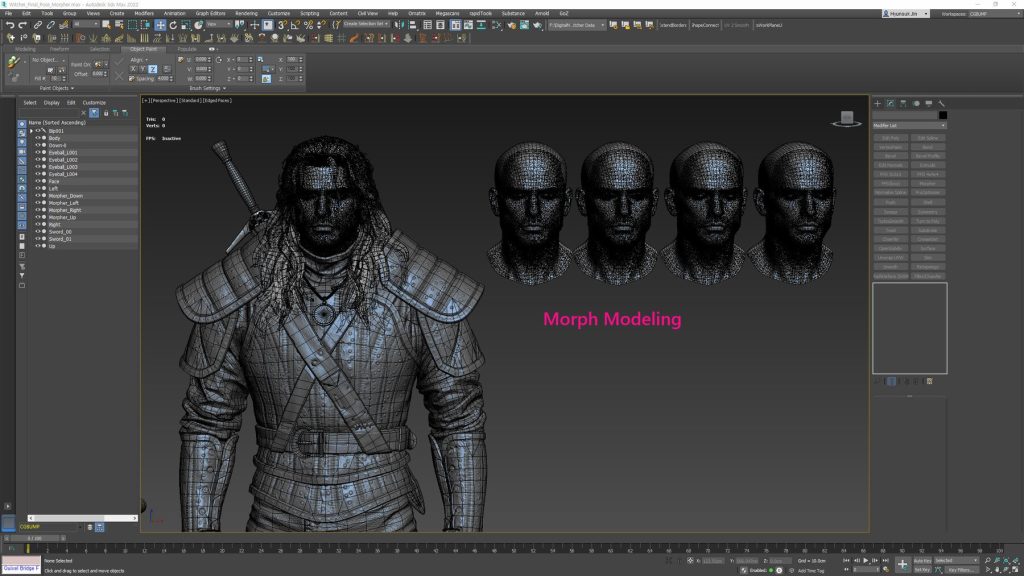Click the Undo arrow icon
The height and width of the screenshot is (576, 1024).
tap(10, 25)
